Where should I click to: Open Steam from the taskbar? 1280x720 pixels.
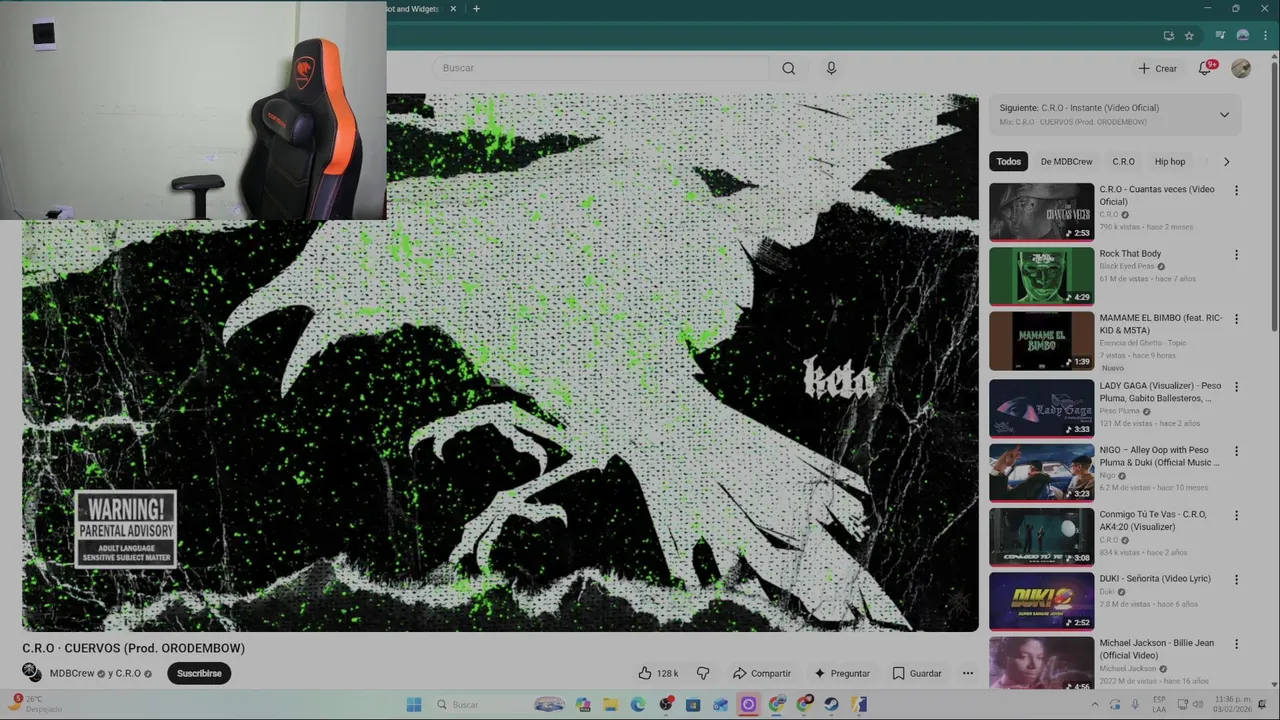tap(831, 704)
